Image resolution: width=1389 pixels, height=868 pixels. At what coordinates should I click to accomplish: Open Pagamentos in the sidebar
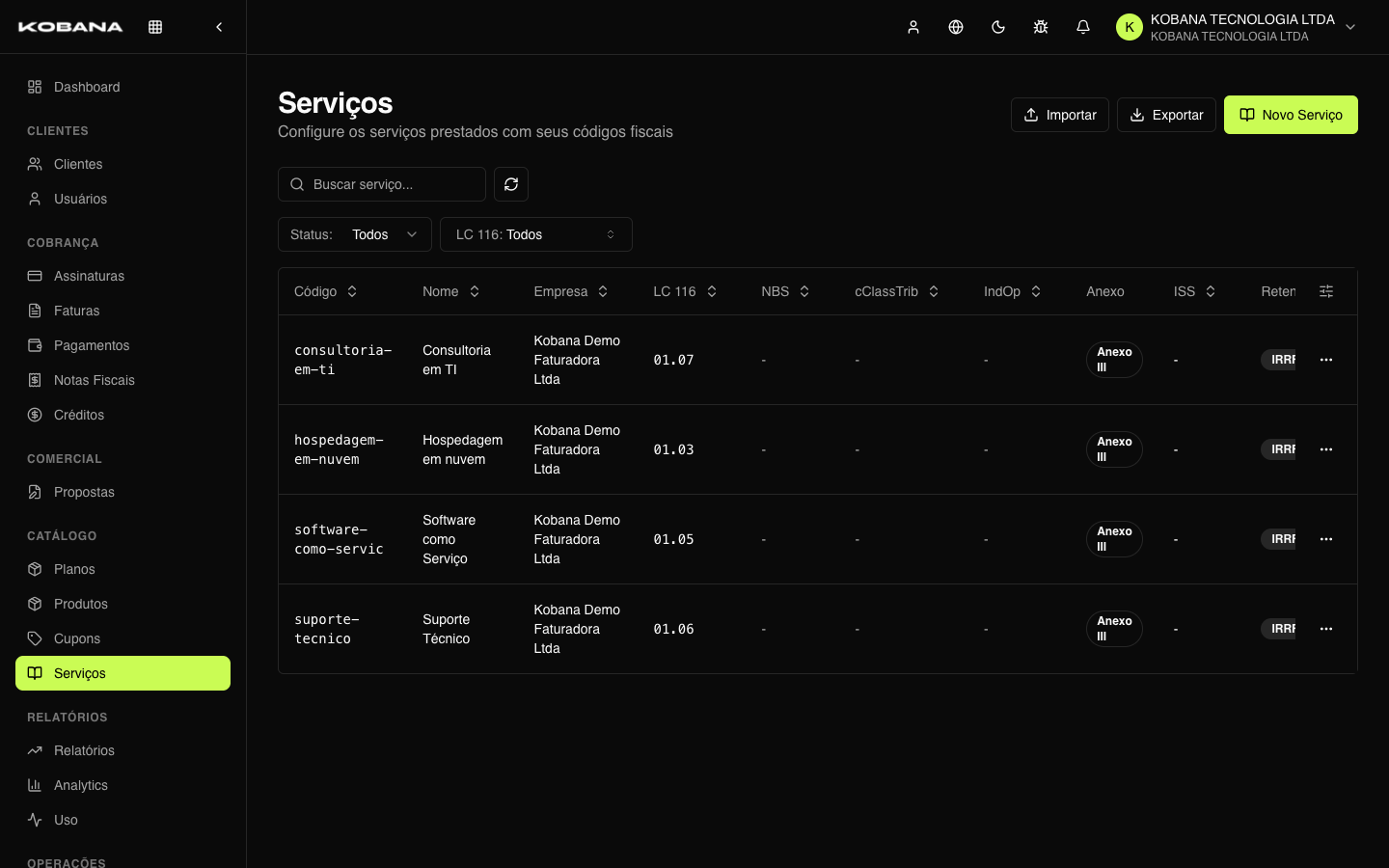pyautogui.click(x=123, y=345)
